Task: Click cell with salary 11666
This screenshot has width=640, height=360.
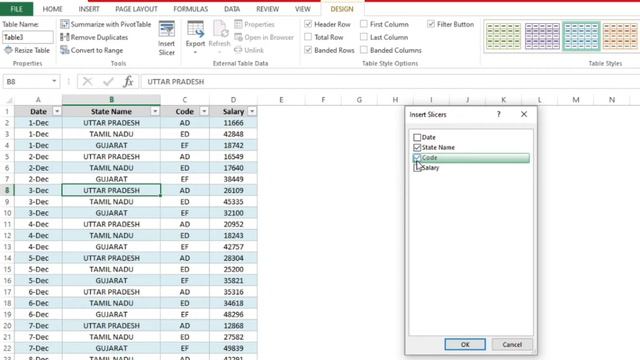Action: [x=233, y=123]
